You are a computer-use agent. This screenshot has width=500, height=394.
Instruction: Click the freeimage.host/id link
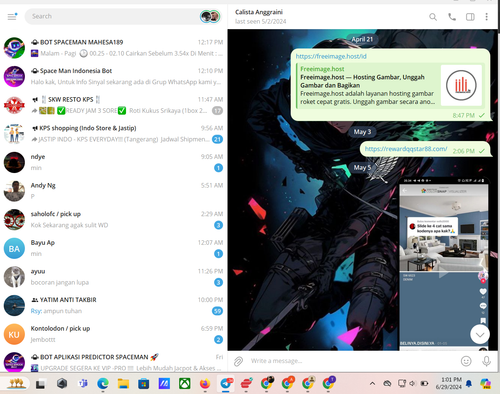(x=331, y=56)
